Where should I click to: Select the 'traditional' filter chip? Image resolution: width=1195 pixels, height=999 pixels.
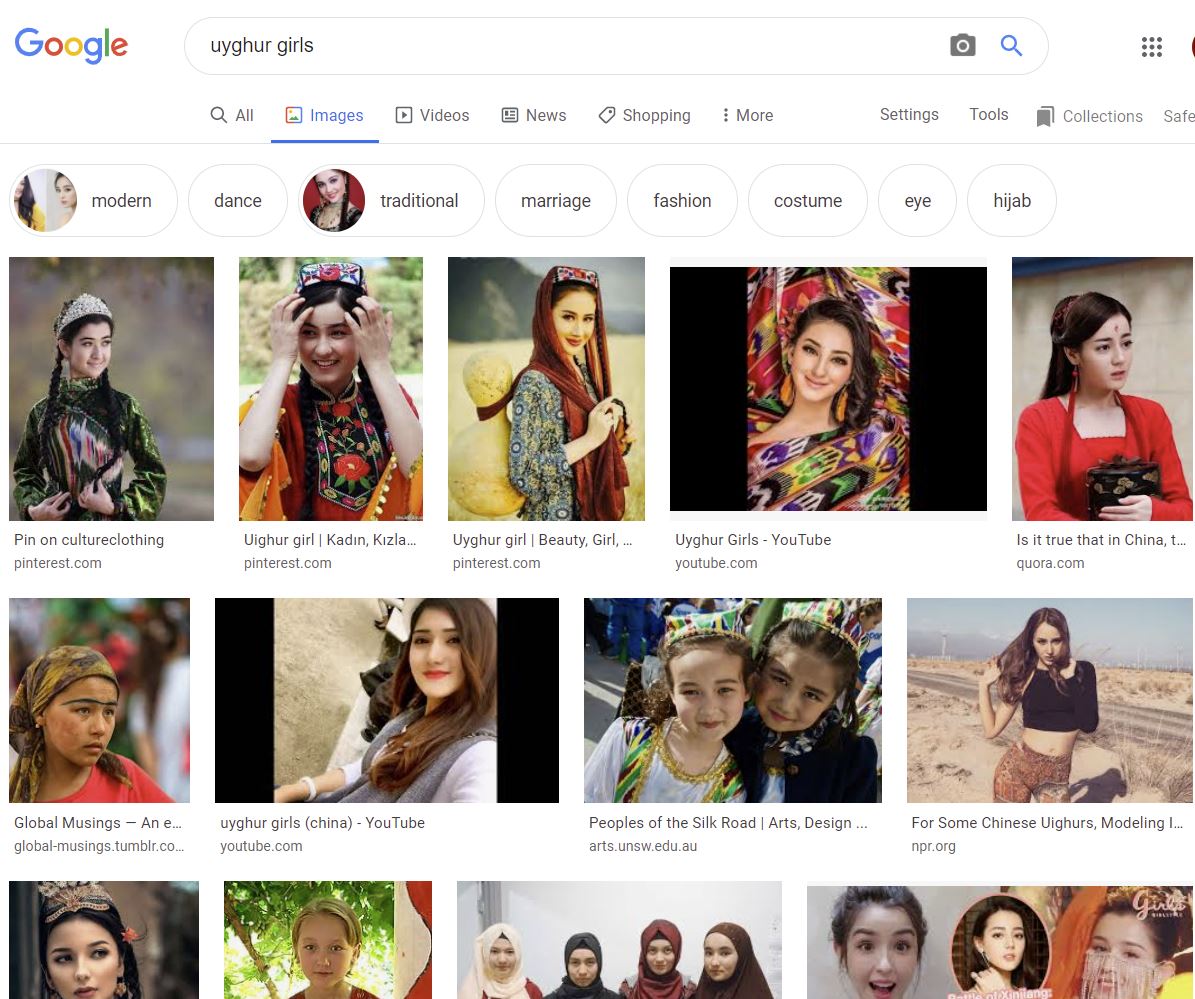[x=392, y=201]
